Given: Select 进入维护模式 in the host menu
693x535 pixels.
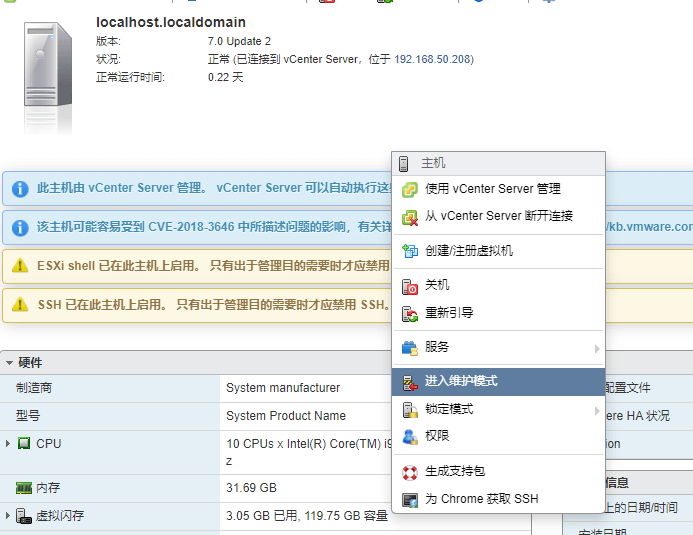Looking at the screenshot, I should click(460, 382).
